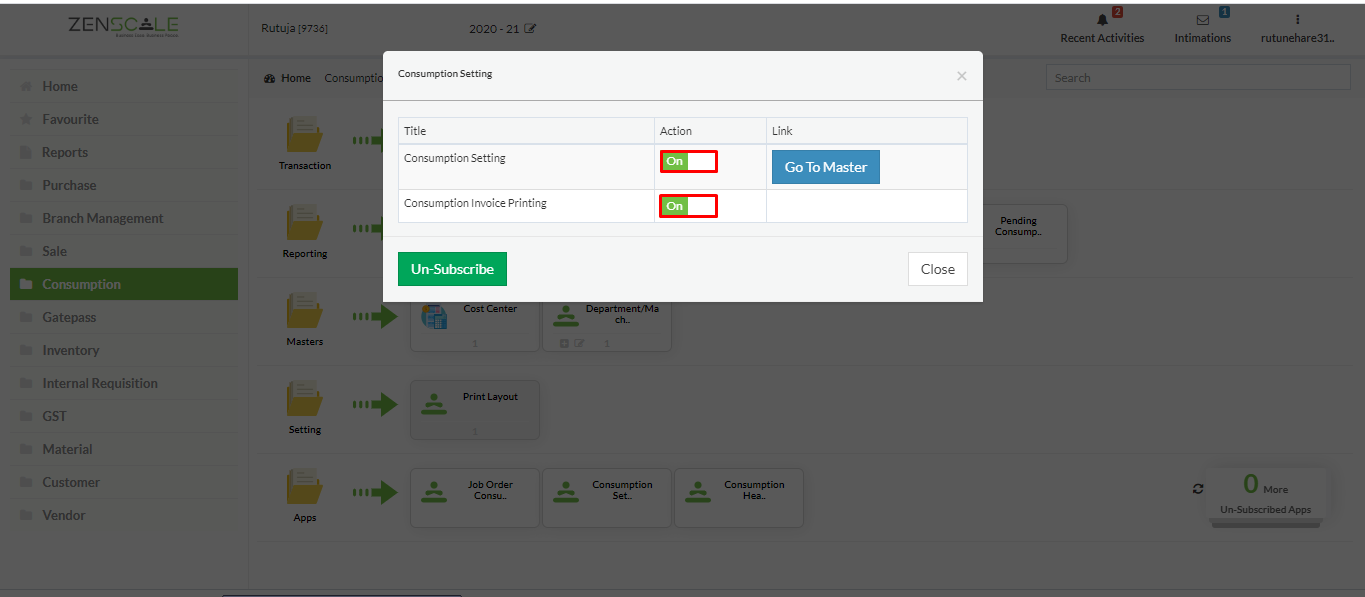Open Reports in the sidebar
Image resolution: width=1365 pixels, height=597 pixels.
(124, 152)
